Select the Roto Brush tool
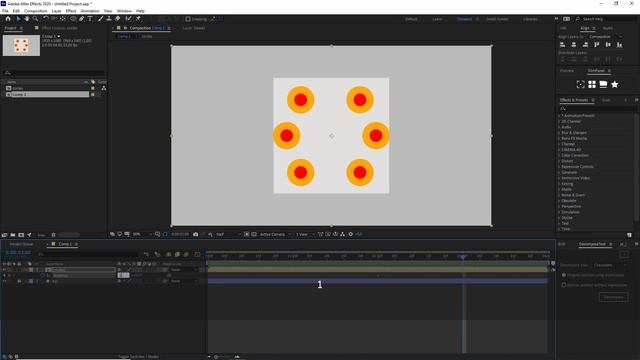Image resolution: width=640 pixels, height=360 pixels. [129, 19]
